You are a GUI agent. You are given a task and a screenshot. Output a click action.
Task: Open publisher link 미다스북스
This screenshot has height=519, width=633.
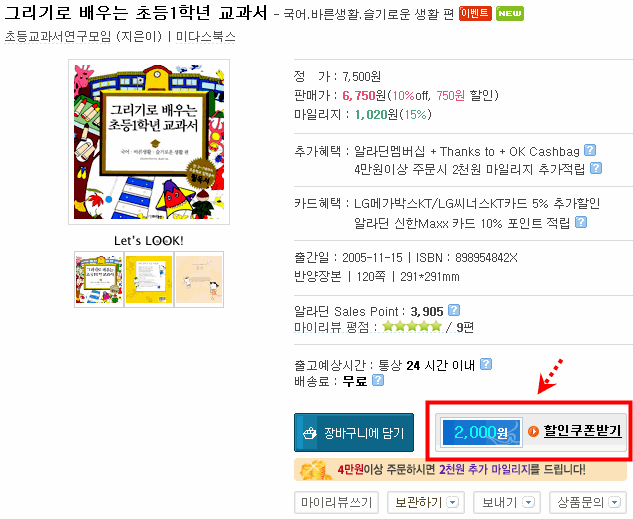point(205,36)
